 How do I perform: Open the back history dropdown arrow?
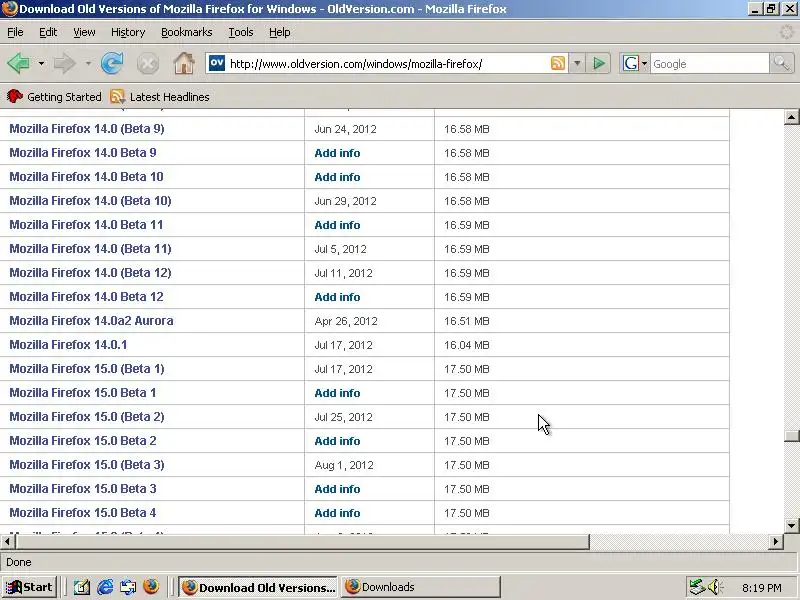pyautogui.click(x=41, y=64)
